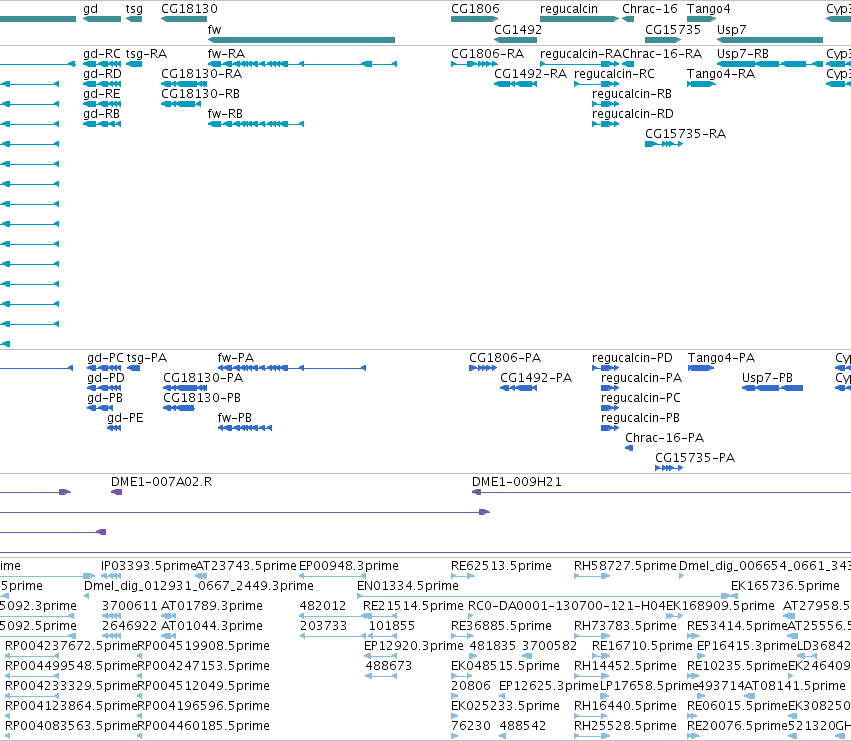Select protein regucalcin-PB
Image resolution: width=851 pixels, height=741 pixels.
pyautogui.click(x=610, y=428)
